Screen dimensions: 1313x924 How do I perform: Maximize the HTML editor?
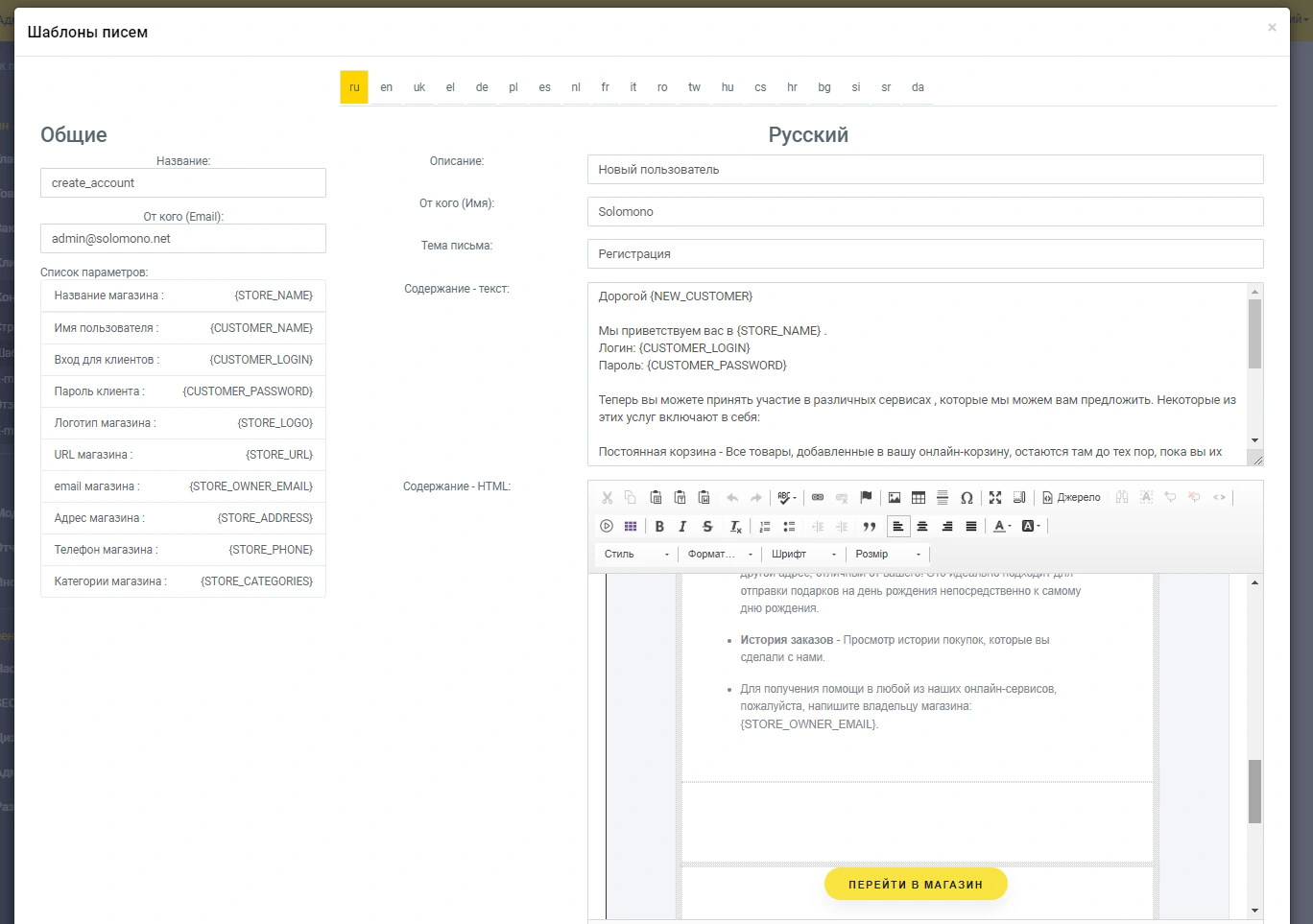tap(995, 497)
